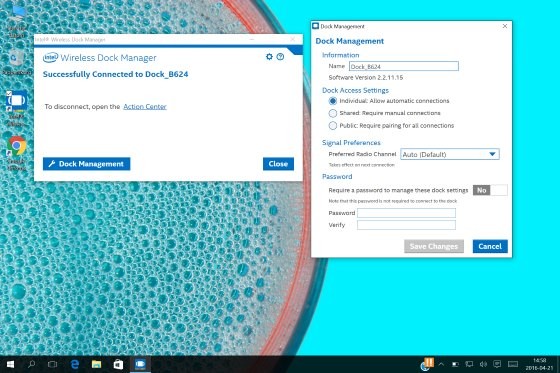The height and width of the screenshot is (373, 560).
Task: Toggle the require password switch
Action: point(490,190)
